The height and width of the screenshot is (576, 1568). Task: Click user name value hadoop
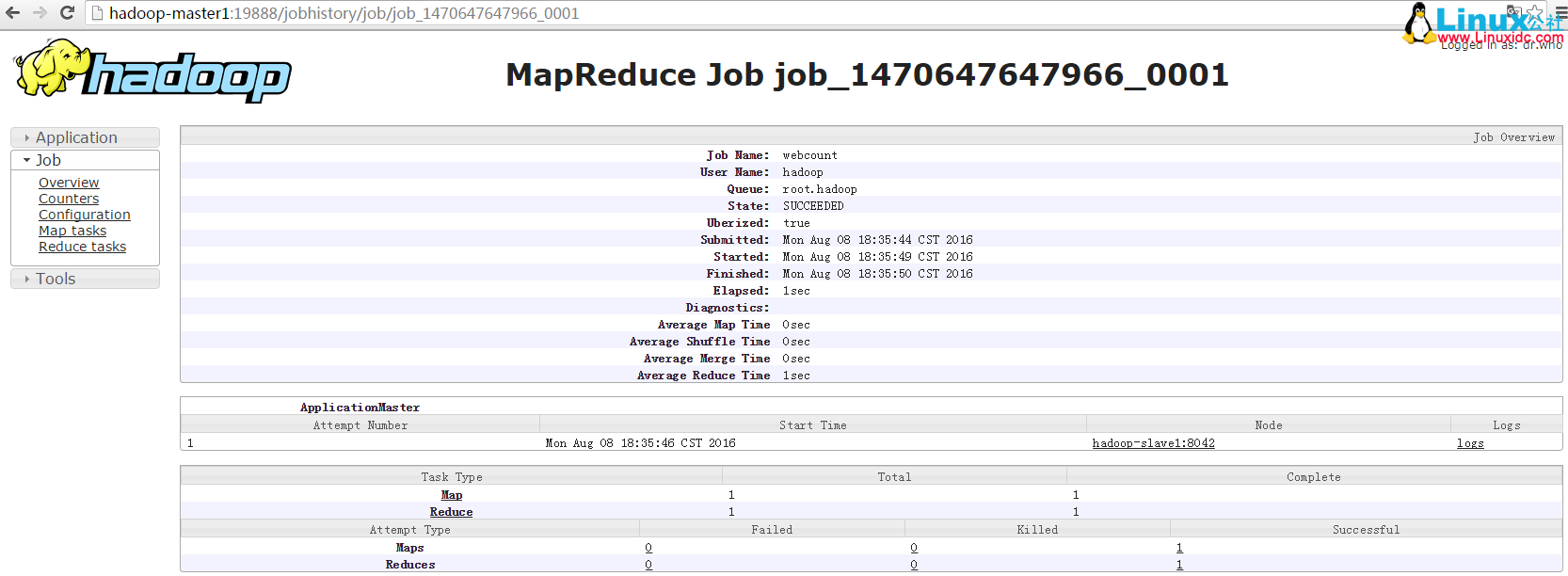tap(803, 172)
